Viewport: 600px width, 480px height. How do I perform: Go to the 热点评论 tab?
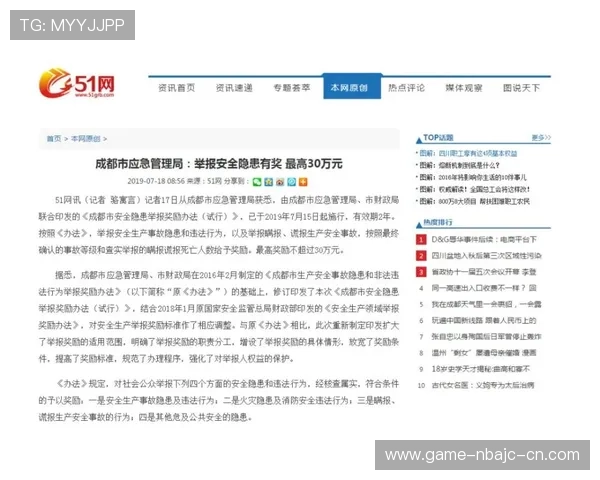tap(406, 88)
